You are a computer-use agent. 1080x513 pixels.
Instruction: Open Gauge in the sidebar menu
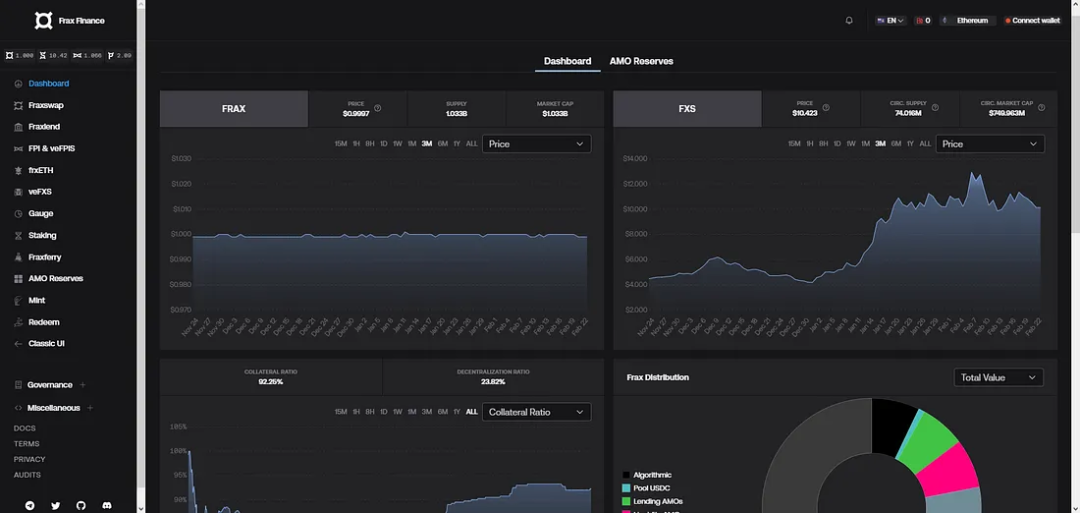pyautogui.click(x=41, y=213)
